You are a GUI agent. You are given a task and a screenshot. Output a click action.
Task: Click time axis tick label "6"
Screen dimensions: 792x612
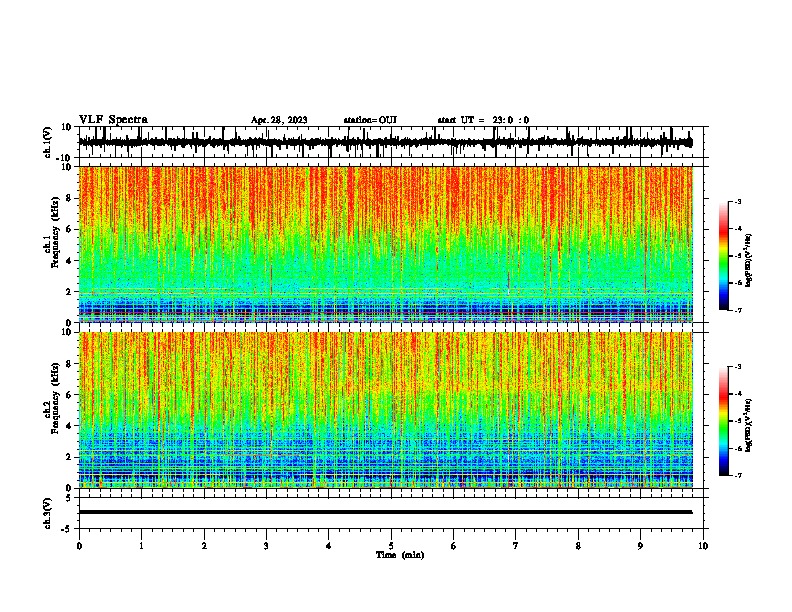point(454,546)
